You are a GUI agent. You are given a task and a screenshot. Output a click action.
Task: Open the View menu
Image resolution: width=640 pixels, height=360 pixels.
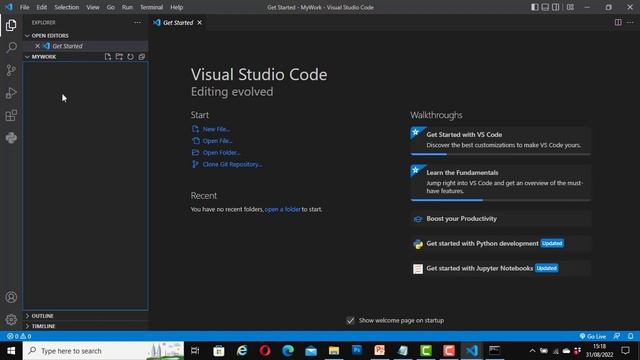click(x=93, y=7)
